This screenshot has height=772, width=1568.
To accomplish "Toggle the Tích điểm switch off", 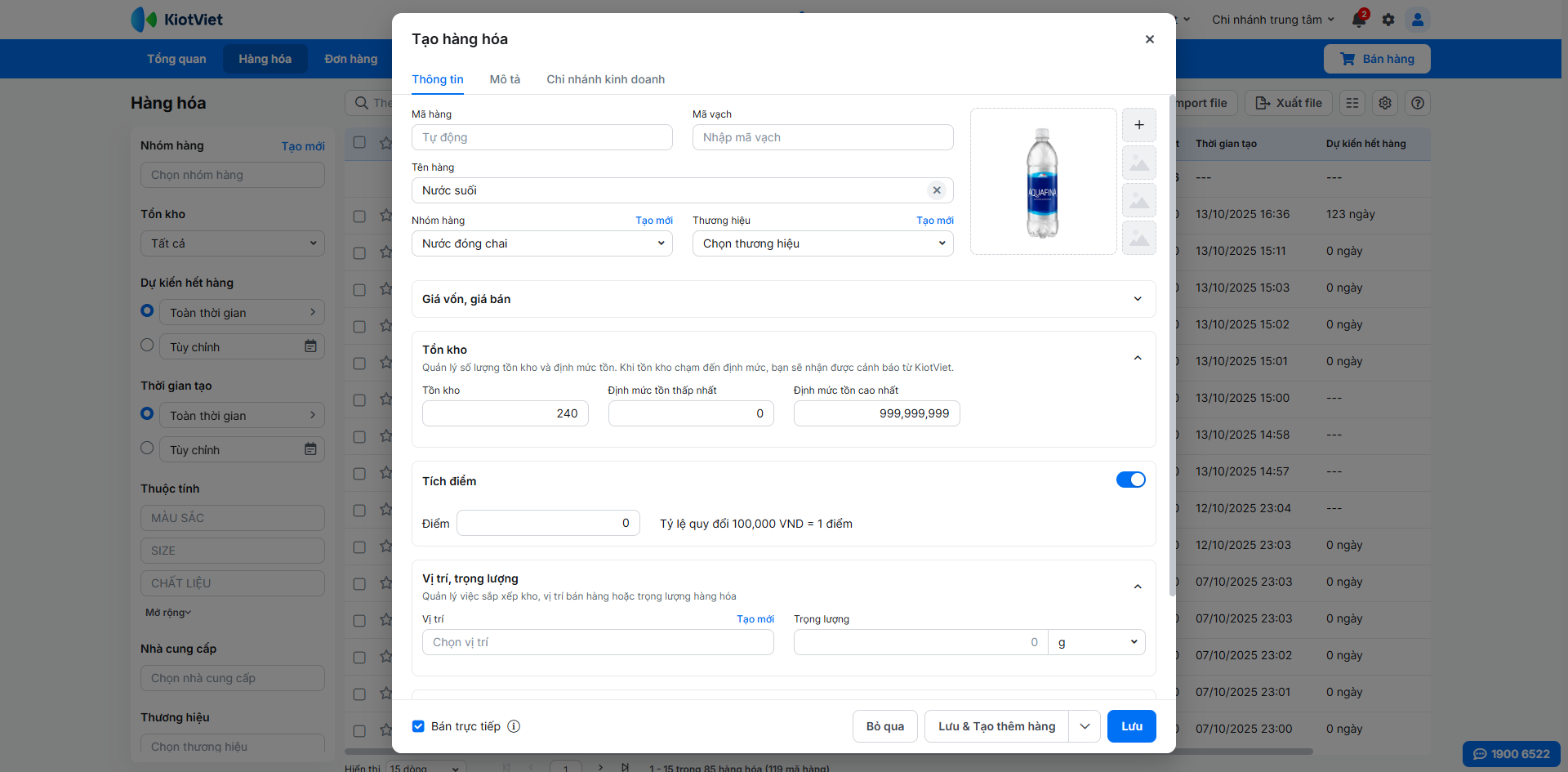I will click(x=1130, y=480).
